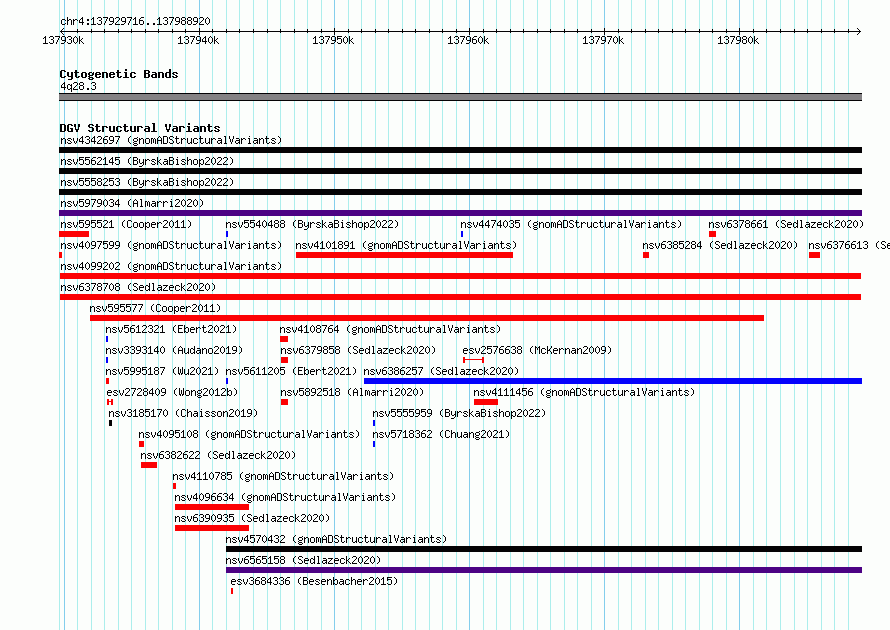Click esv3684336 (Besenbacher2015) label

click(314, 581)
